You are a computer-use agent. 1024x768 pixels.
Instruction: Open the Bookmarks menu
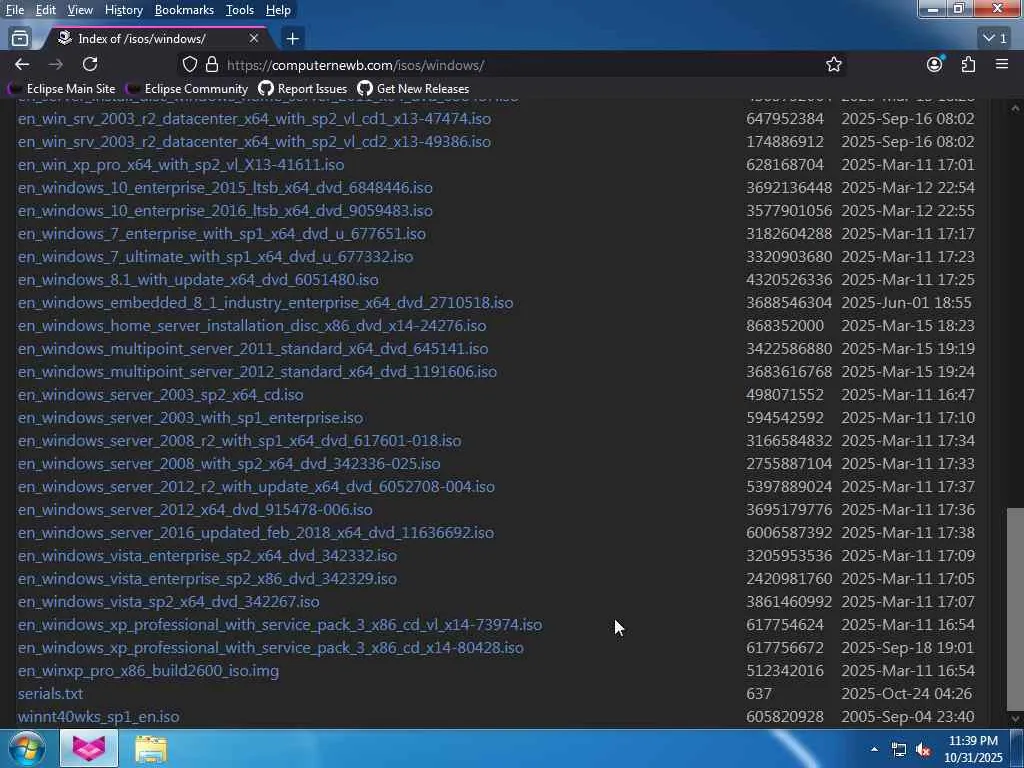pos(184,10)
